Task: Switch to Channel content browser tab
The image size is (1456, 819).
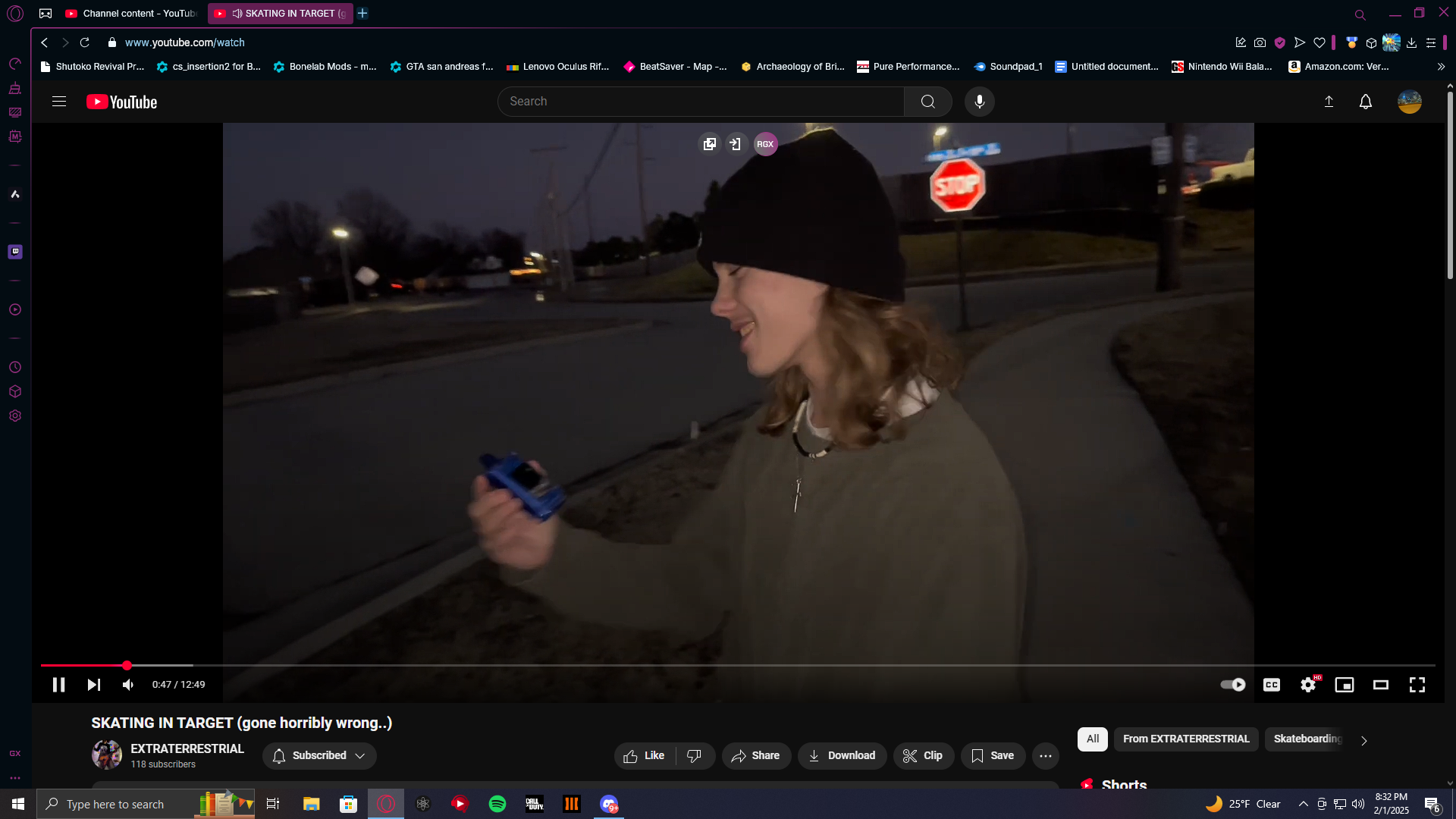Action: coord(130,13)
